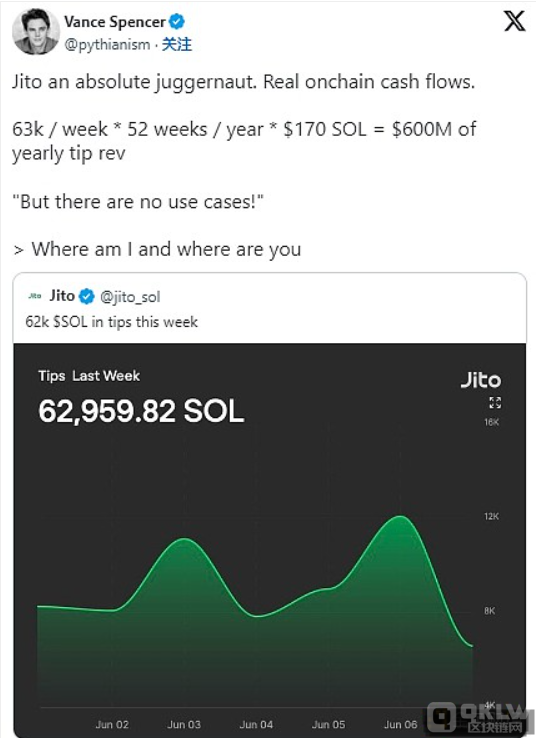This screenshot has height=738, width=536.
Task: Click the Jito logo on chart
Action: coord(480,380)
